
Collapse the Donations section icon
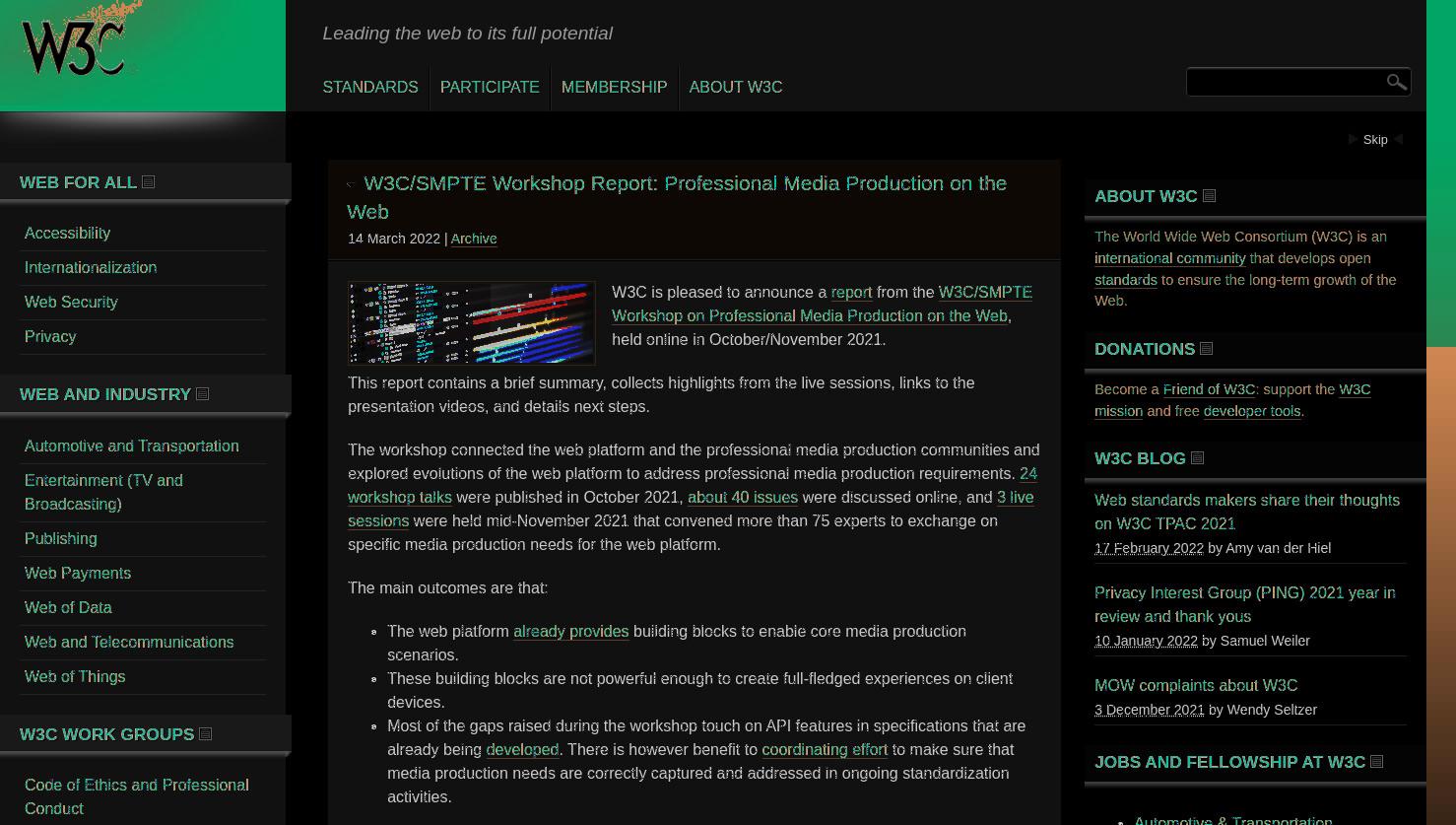tap(1207, 349)
